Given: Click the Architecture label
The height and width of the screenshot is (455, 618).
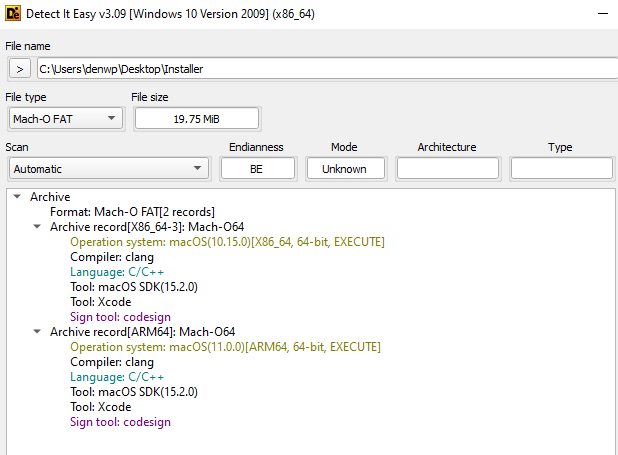Looking at the screenshot, I should (x=447, y=147).
